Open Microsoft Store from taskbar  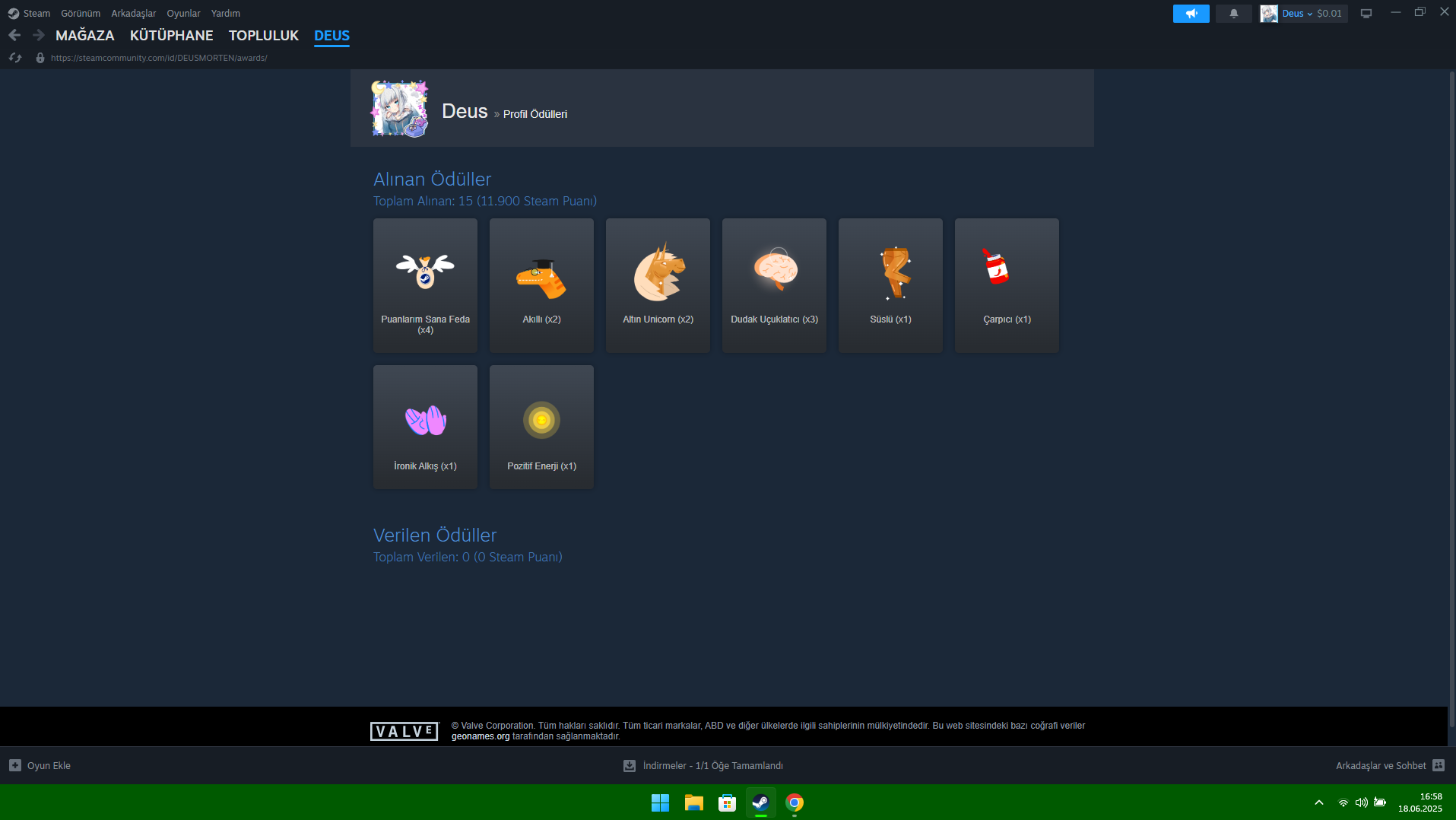[x=727, y=803]
